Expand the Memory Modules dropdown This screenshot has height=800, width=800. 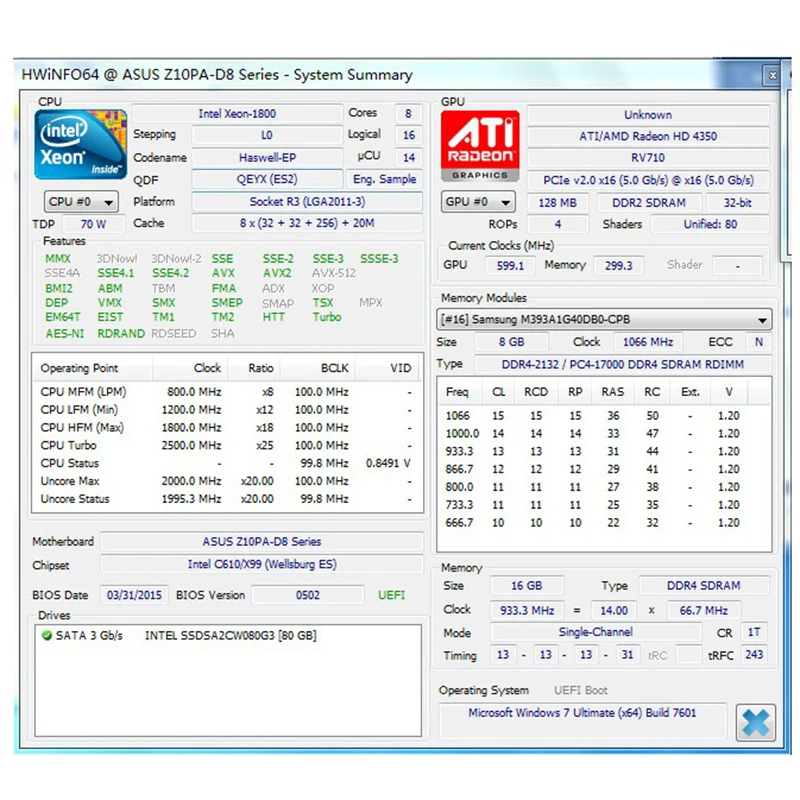coord(763,319)
